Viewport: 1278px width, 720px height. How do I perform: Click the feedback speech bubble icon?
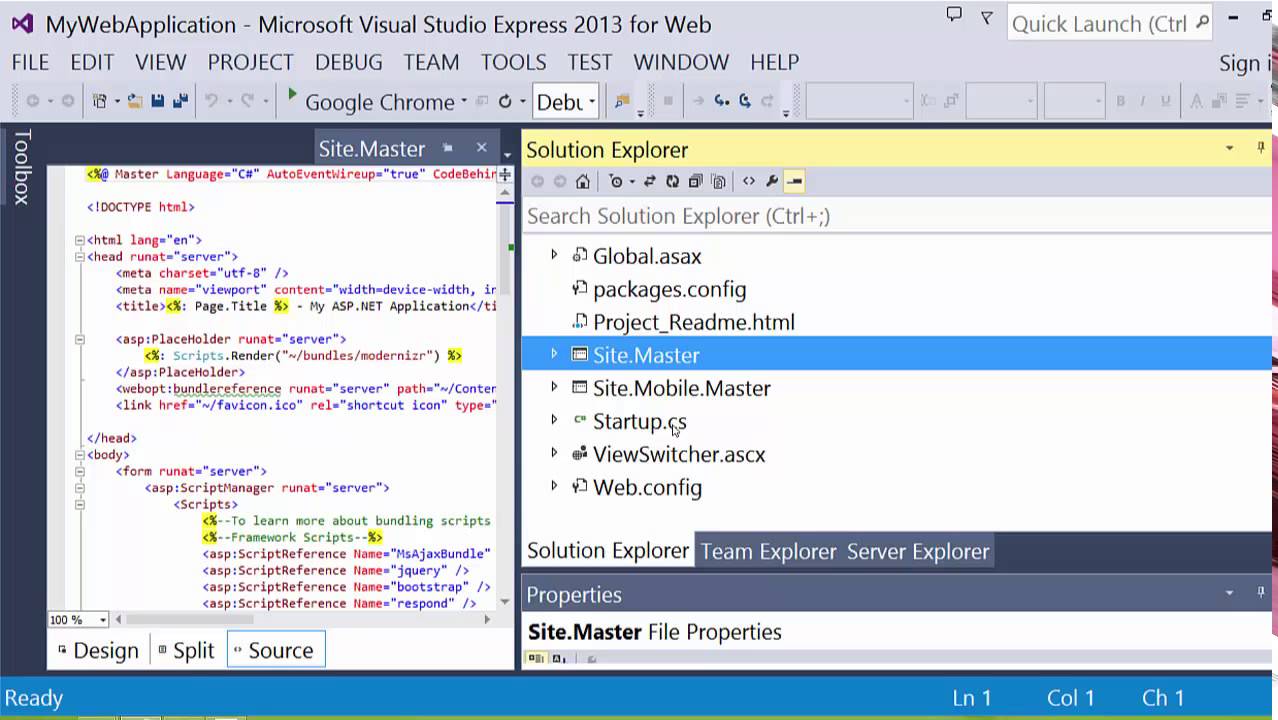pyautogui.click(x=954, y=15)
